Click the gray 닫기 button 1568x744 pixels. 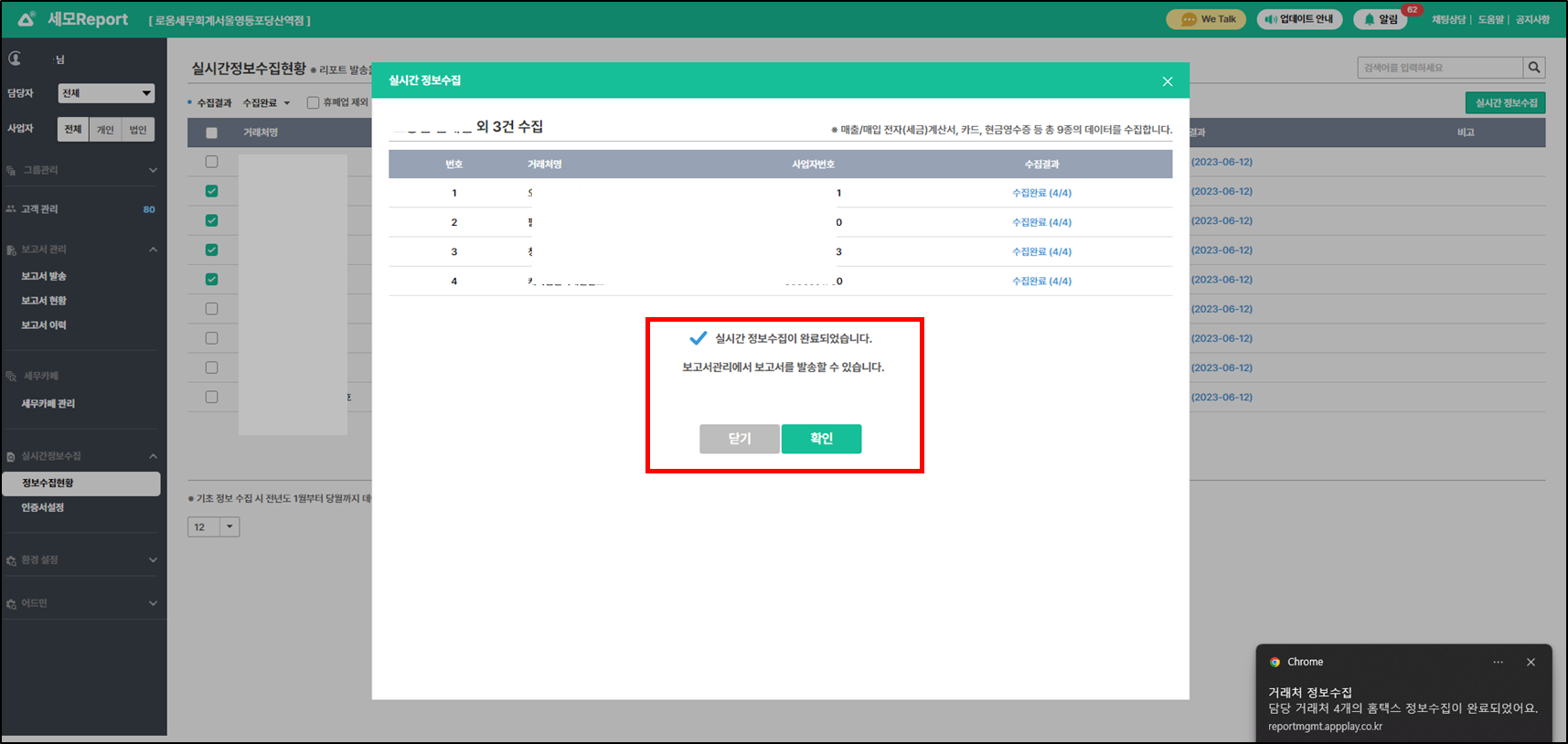click(x=739, y=439)
